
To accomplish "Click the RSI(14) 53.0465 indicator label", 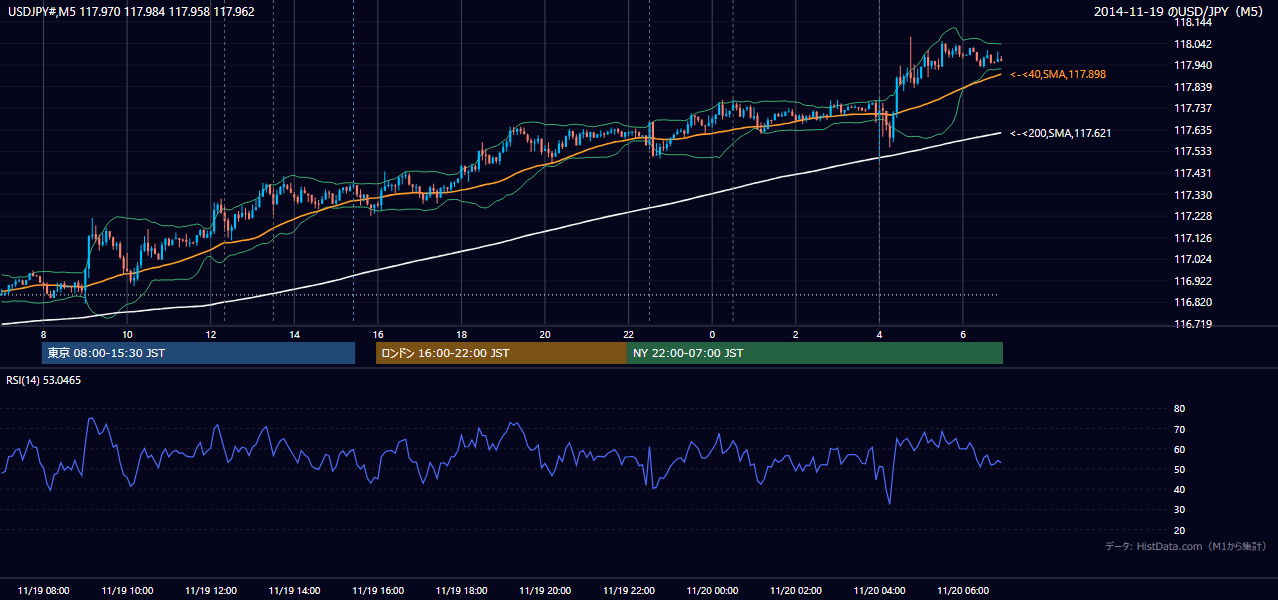I will click(44, 380).
